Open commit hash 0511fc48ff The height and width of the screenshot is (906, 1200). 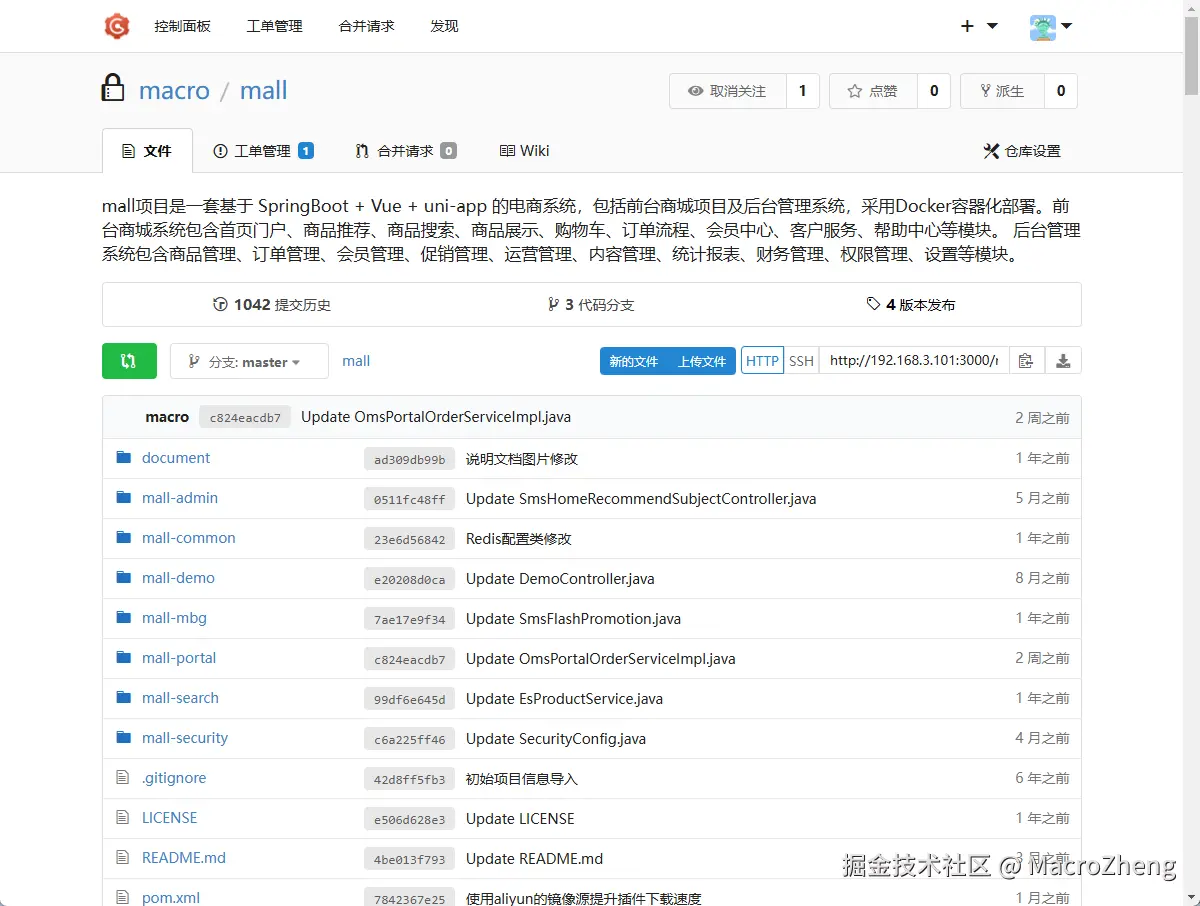click(410, 499)
